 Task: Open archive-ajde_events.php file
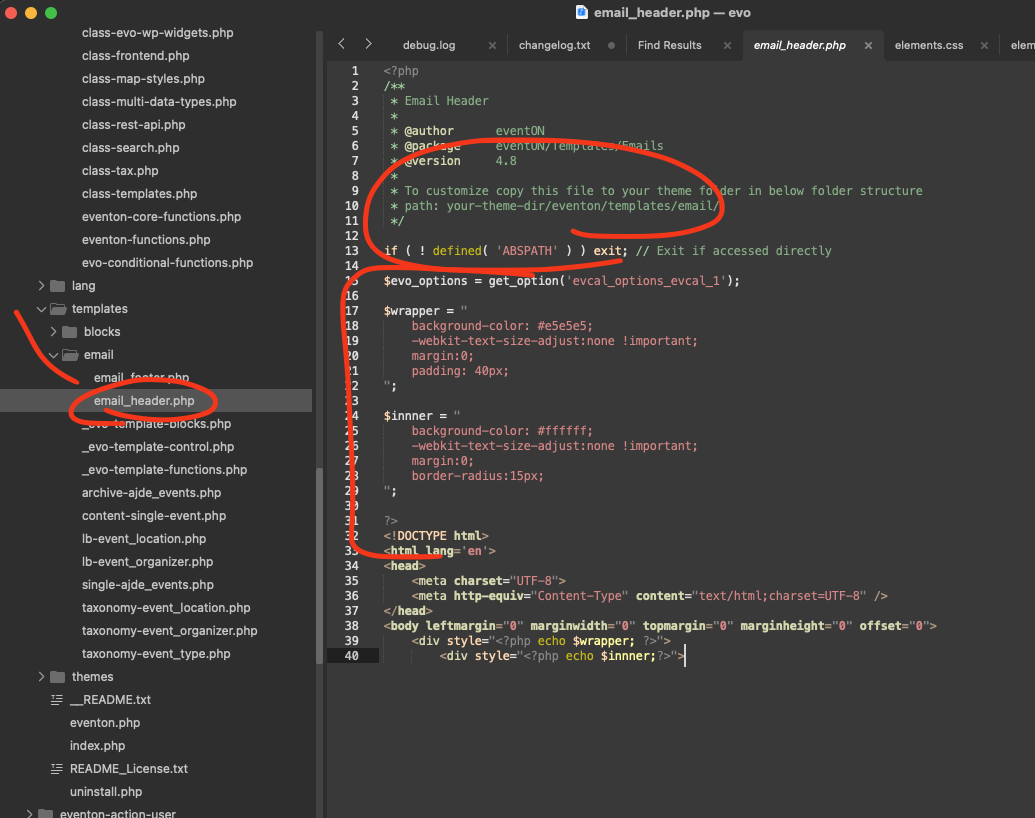[151, 493]
